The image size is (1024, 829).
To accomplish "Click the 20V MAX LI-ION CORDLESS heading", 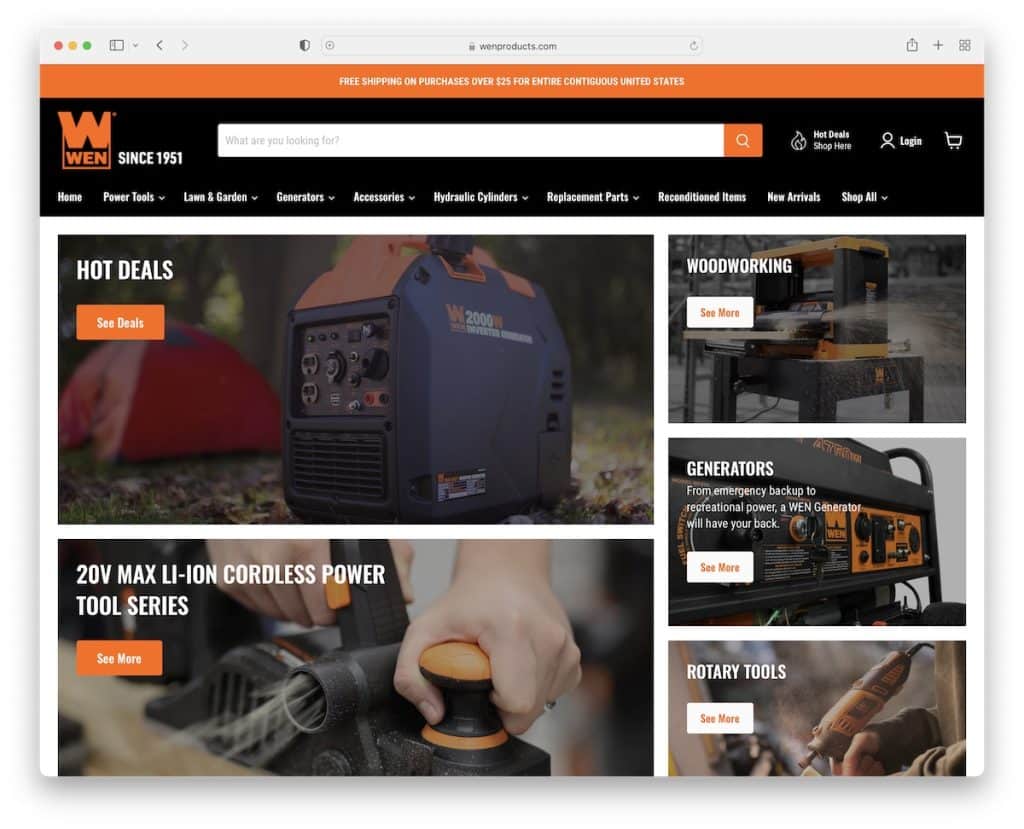I will (x=231, y=590).
